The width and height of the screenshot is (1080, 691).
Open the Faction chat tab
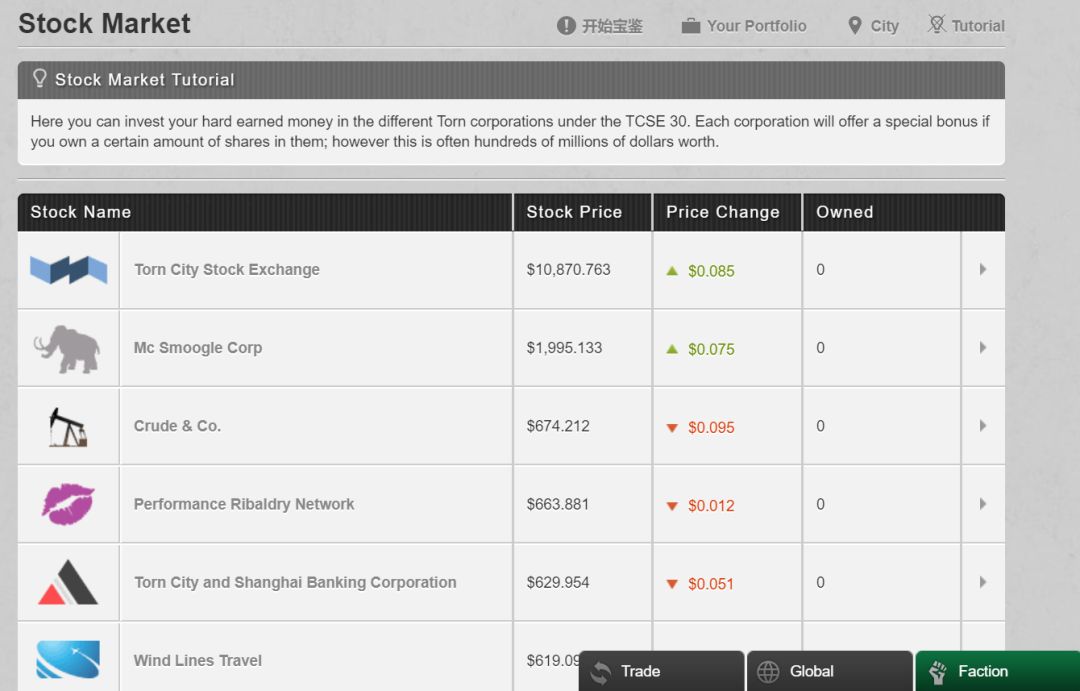997,671
